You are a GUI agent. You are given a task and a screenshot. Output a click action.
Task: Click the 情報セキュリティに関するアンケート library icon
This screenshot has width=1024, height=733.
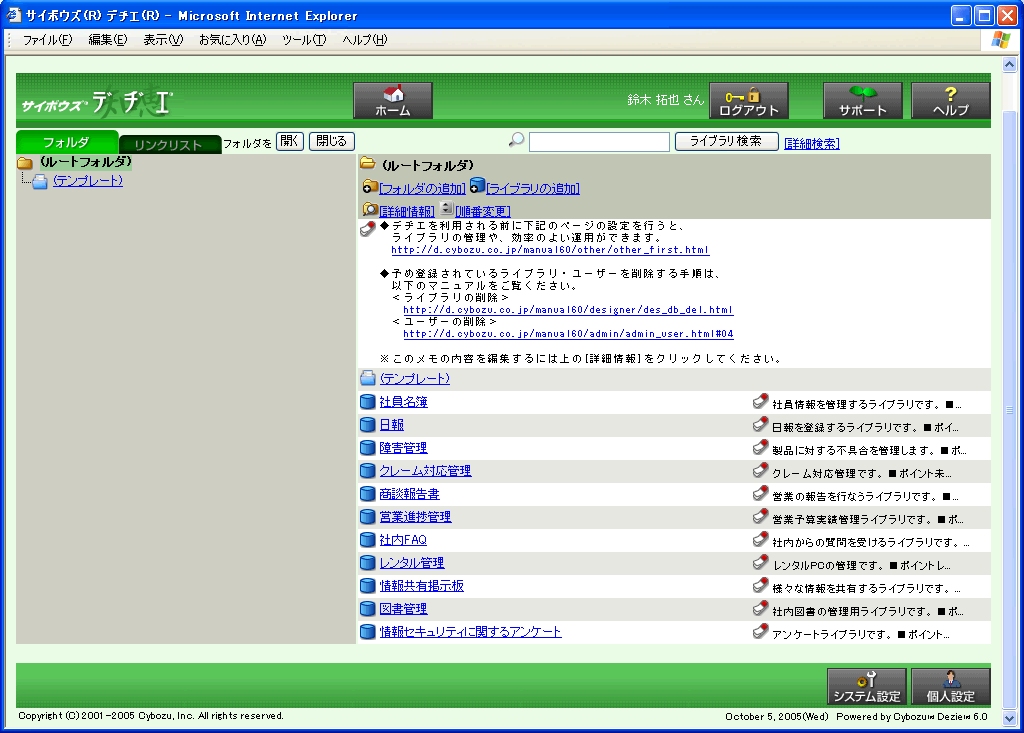pos(368,632)
